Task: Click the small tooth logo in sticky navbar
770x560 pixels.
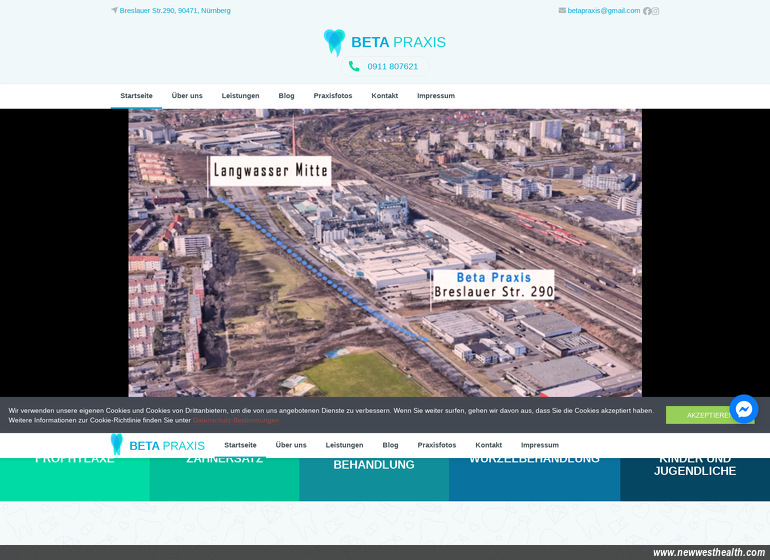Action: [x=116, y=444]
